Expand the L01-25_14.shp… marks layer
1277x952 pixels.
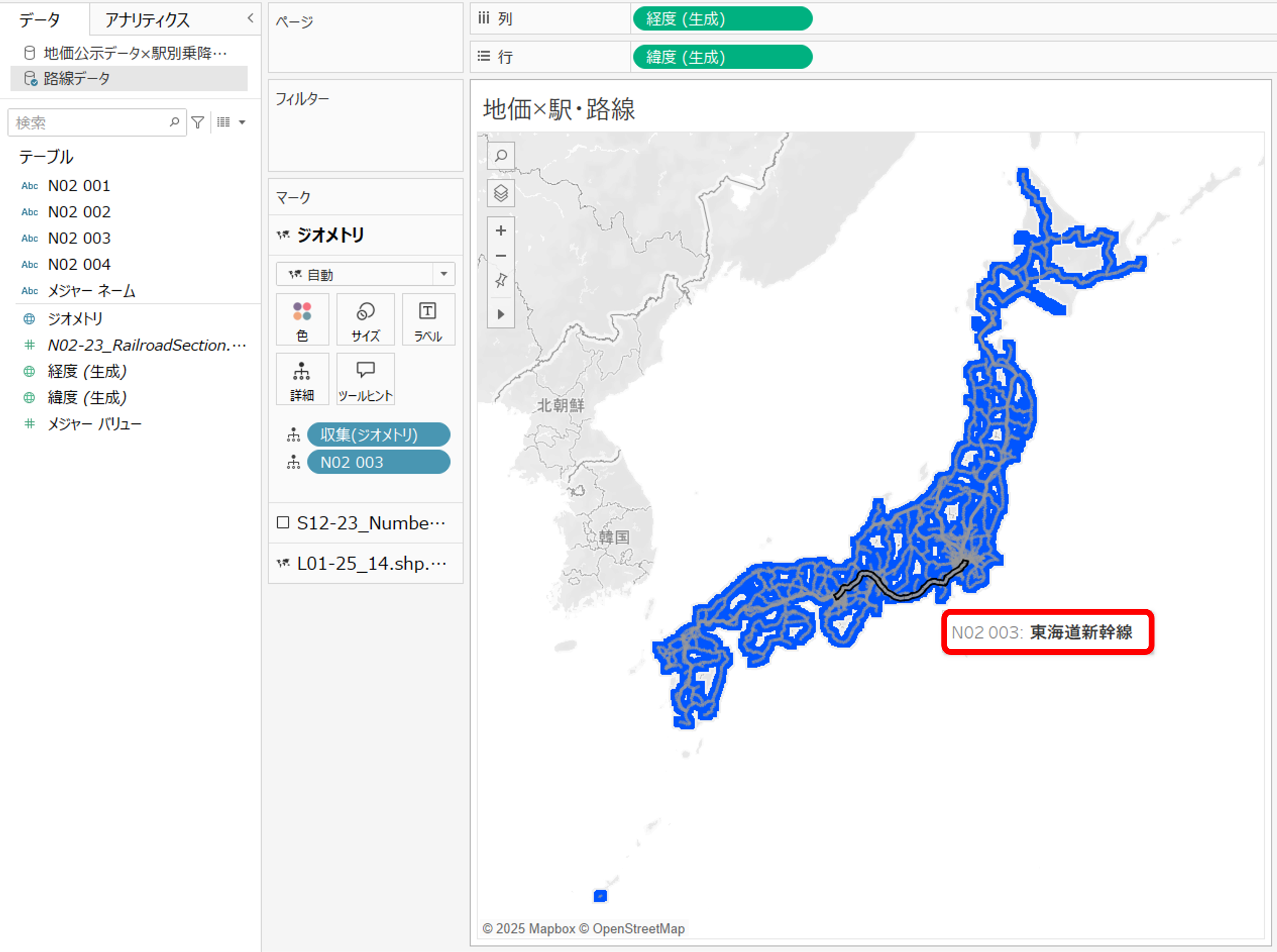tap(365, 563)
